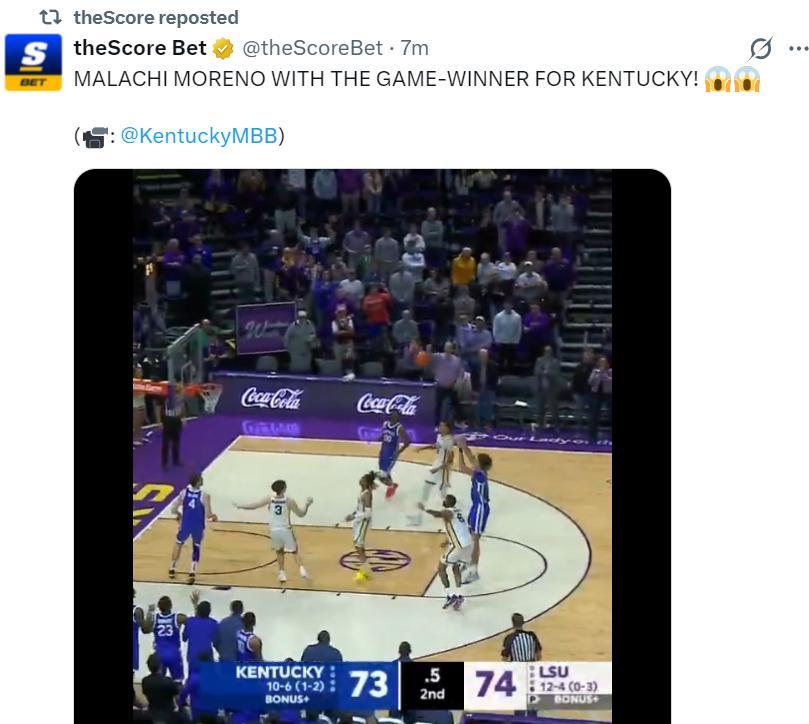
Task: Click Kentucky's score of 73 in video
Action: 368,684
